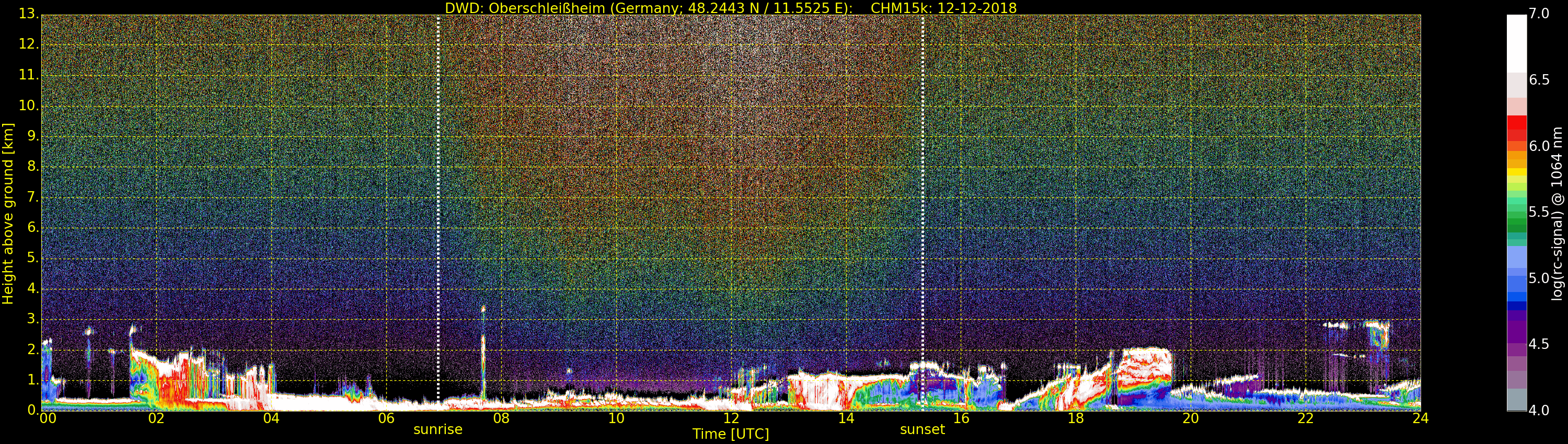Click the time axis tick '00'
This screenshot has width=1568, height=444.
point(48,418)
